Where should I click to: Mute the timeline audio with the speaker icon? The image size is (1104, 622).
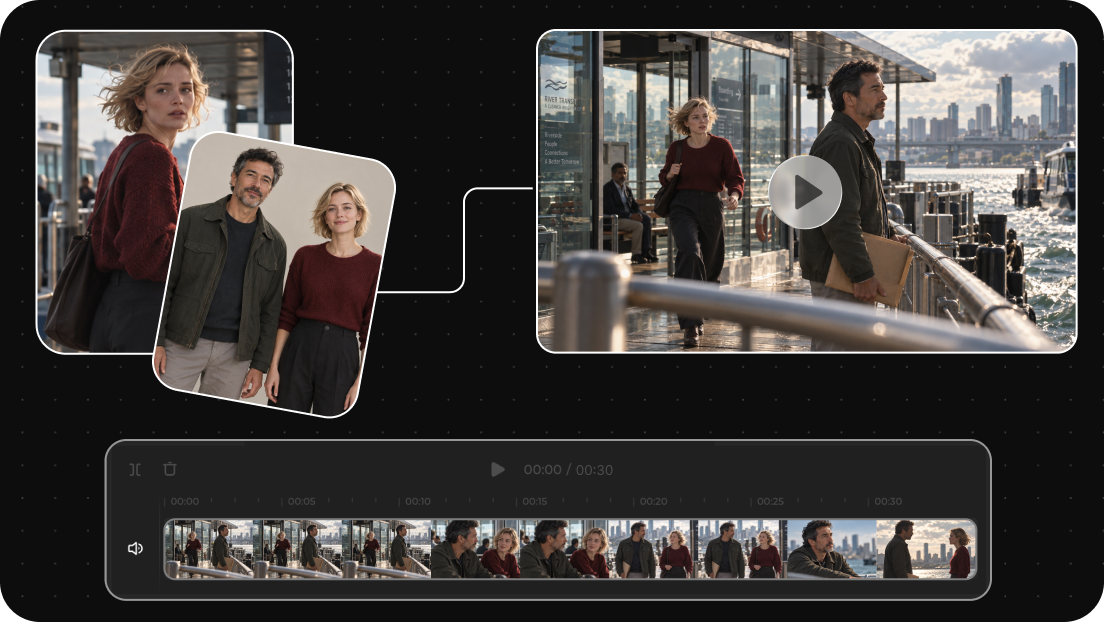point(135,548)
